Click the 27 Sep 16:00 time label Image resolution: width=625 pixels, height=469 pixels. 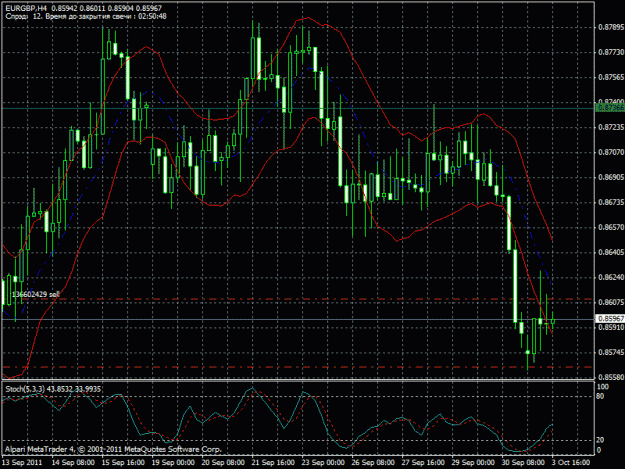click(423, 463)
